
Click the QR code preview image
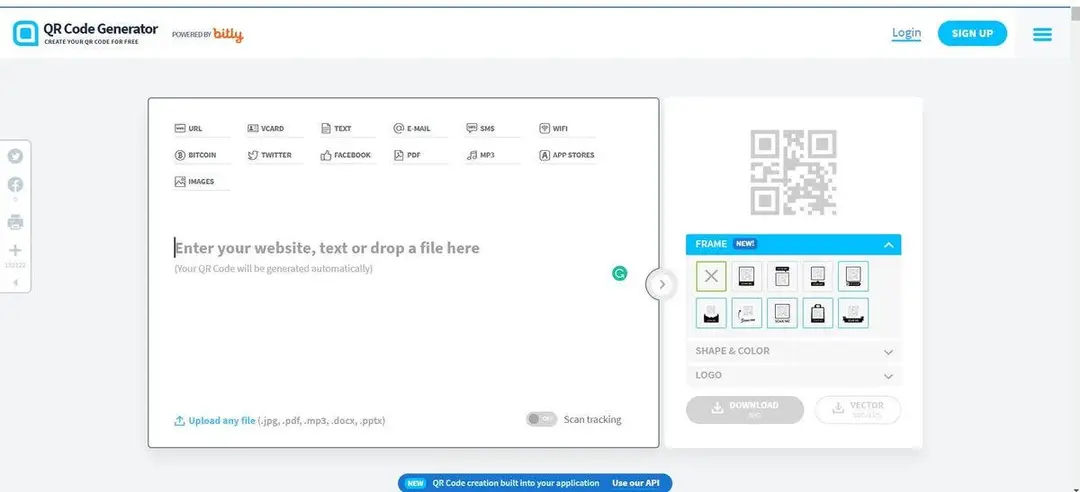pos(793,172)
